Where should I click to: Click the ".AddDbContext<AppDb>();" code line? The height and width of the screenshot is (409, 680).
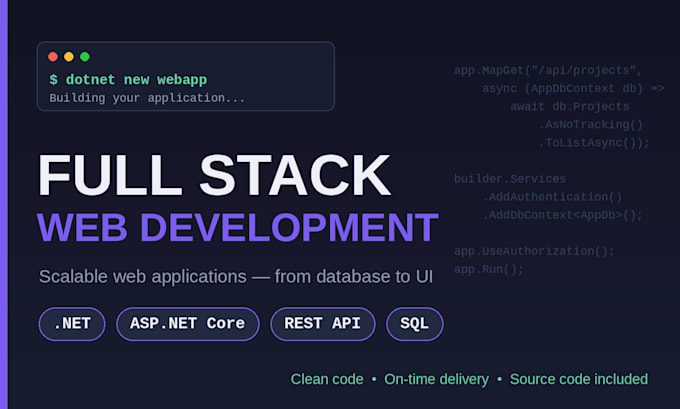[x=562, y=215]
